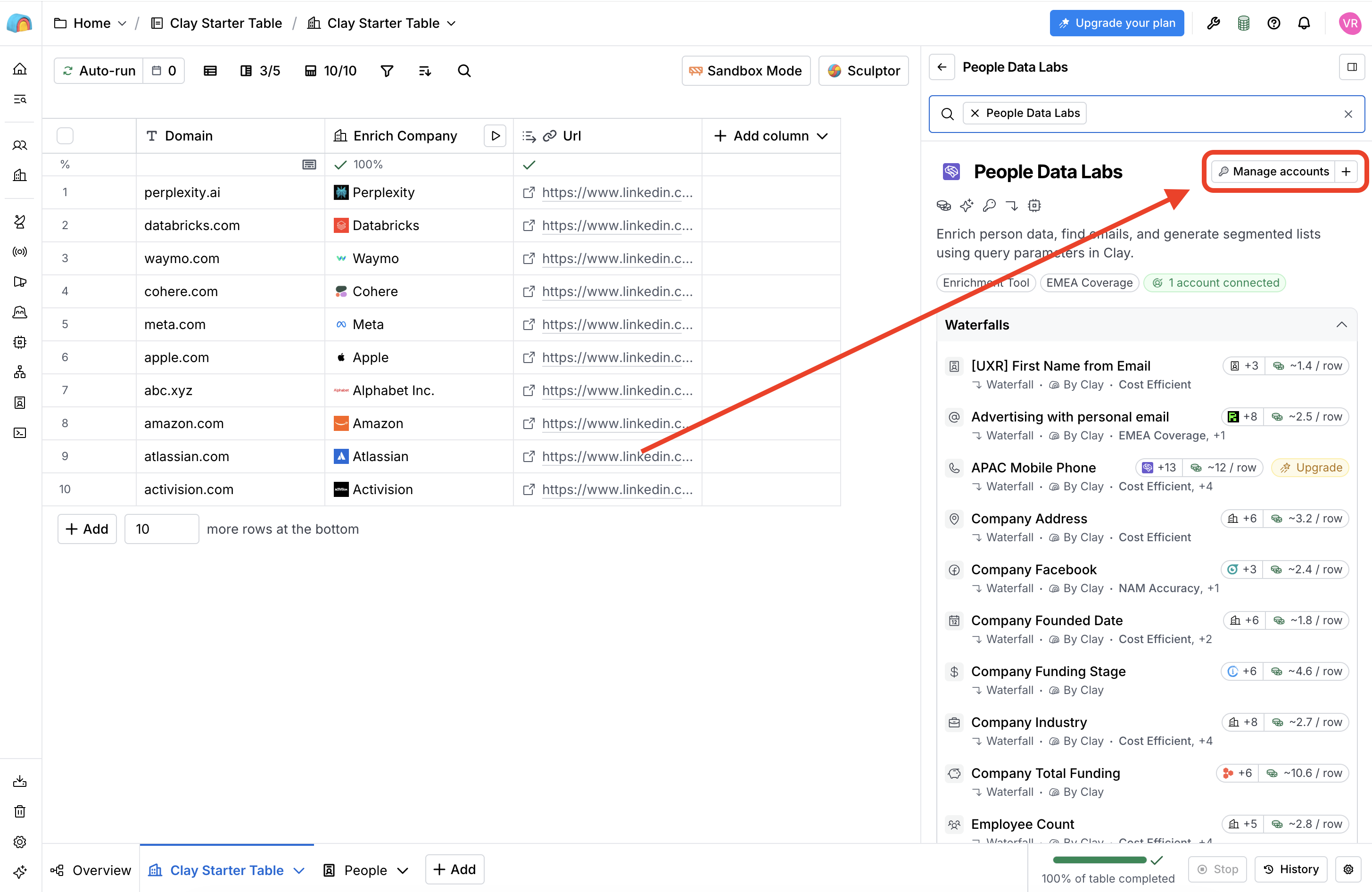
Task: Run the Enrich Company column play button
Action: pyautogui.click(x=495, y=136)
